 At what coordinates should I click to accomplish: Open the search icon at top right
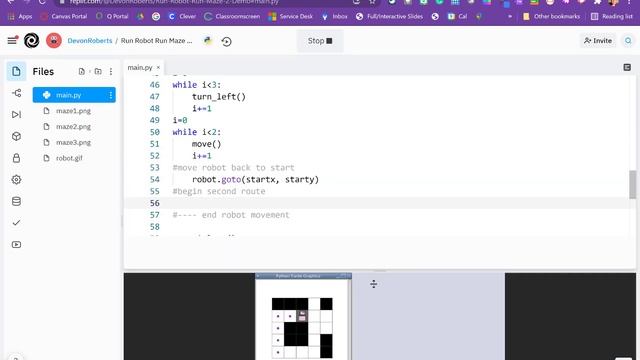(628, 40)
